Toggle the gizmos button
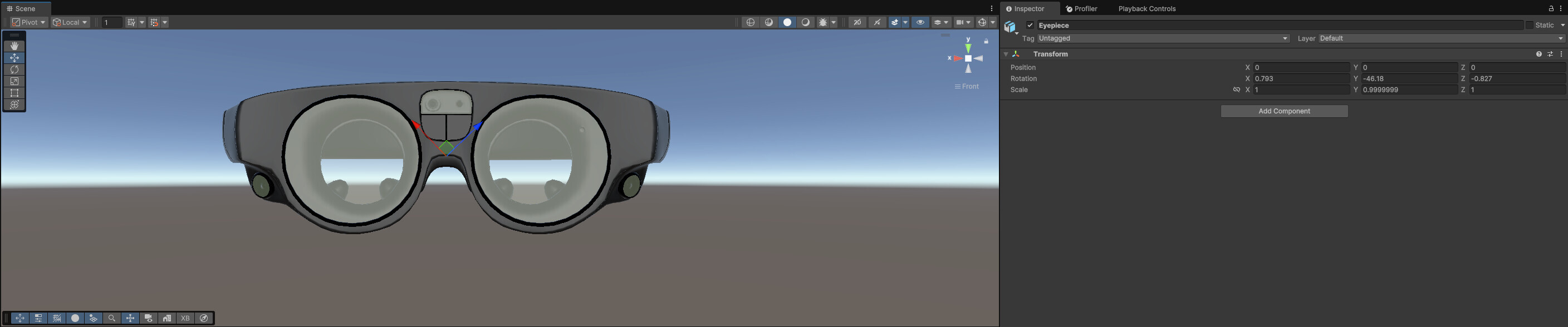The image size is (1568, 327). tap(982, 22)
